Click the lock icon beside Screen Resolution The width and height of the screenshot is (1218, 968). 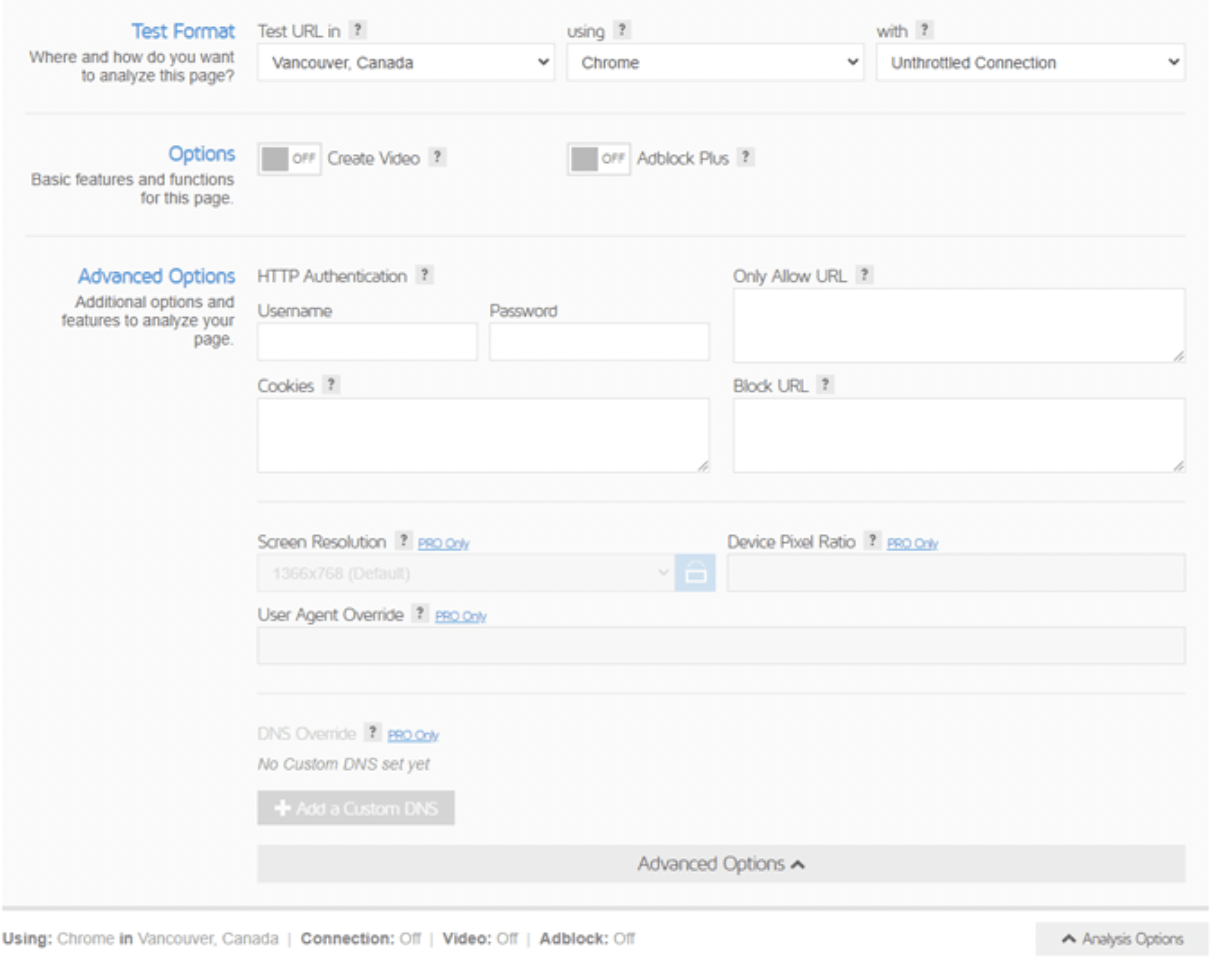click(x=695, y=573)
